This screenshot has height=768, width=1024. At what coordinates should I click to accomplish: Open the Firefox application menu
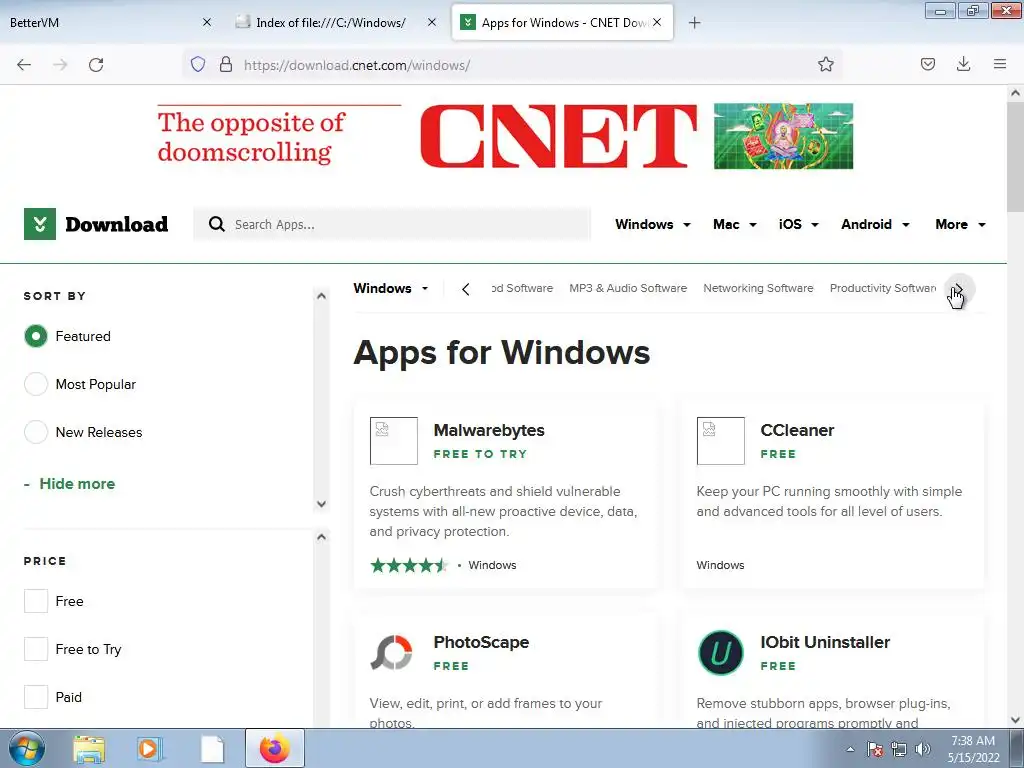1000,64
